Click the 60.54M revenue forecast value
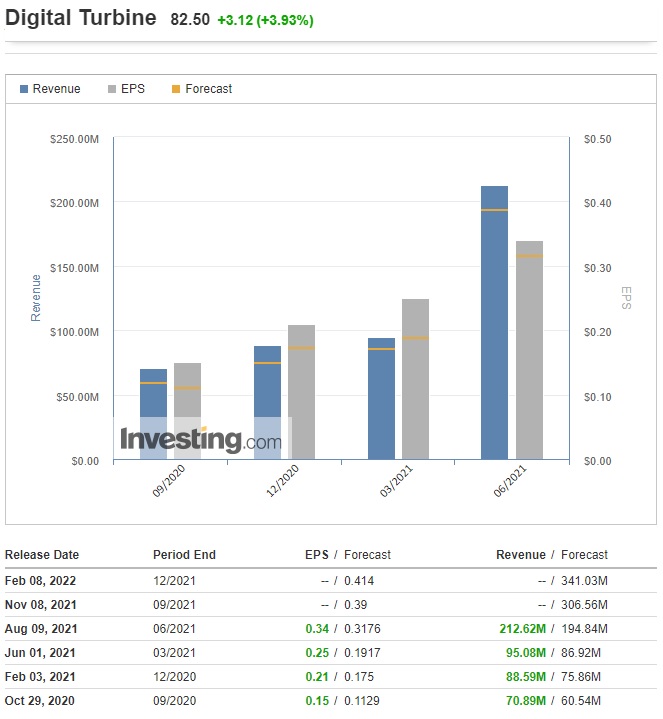This screenshot has height=719, width=663. click(x=581, y=701)
